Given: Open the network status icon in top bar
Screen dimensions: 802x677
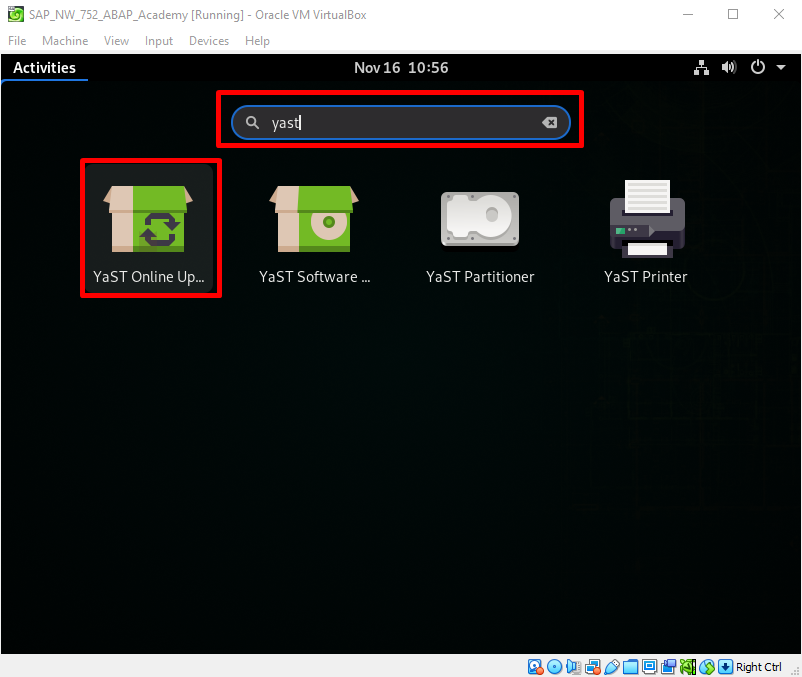Looking at the screenshot, I should [701, 67].
